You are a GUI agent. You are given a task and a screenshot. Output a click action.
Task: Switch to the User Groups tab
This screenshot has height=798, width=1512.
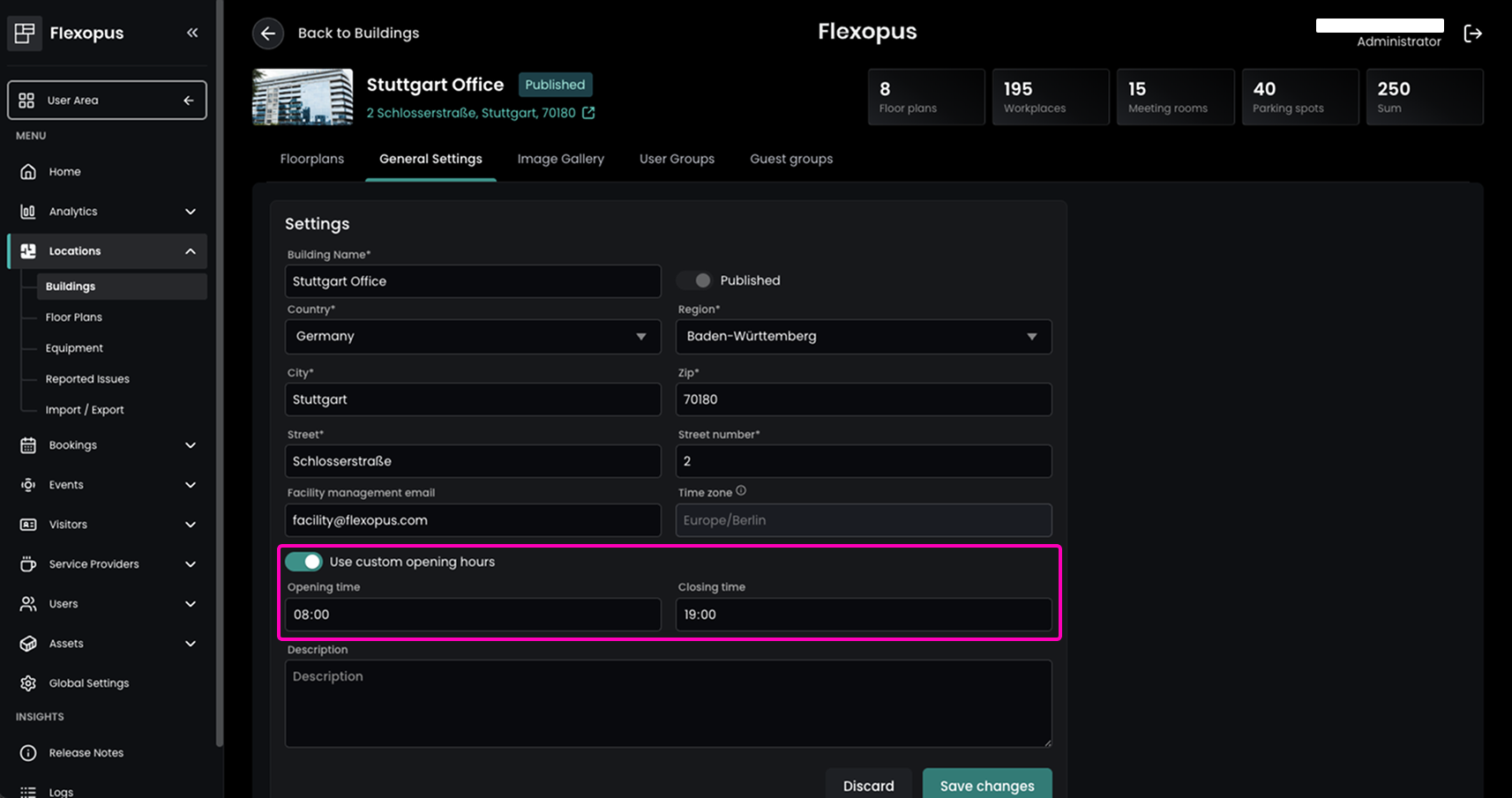(677, 159)
